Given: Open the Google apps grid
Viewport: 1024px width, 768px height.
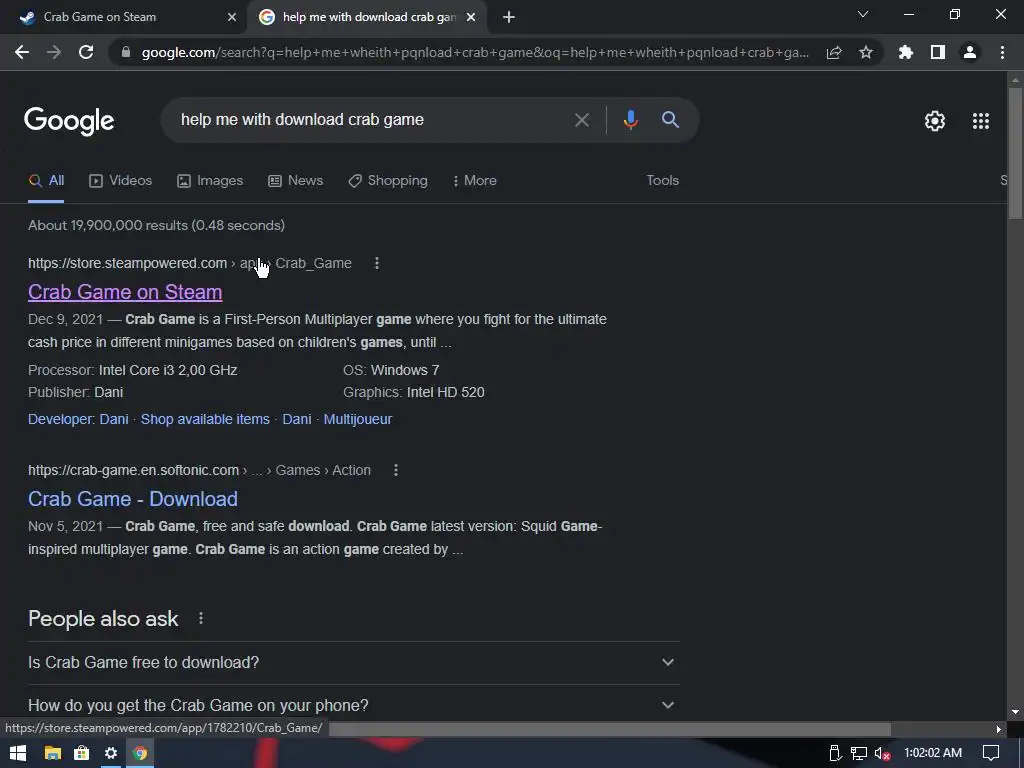Looking at the screenshot, I should [x=981, y=121].
